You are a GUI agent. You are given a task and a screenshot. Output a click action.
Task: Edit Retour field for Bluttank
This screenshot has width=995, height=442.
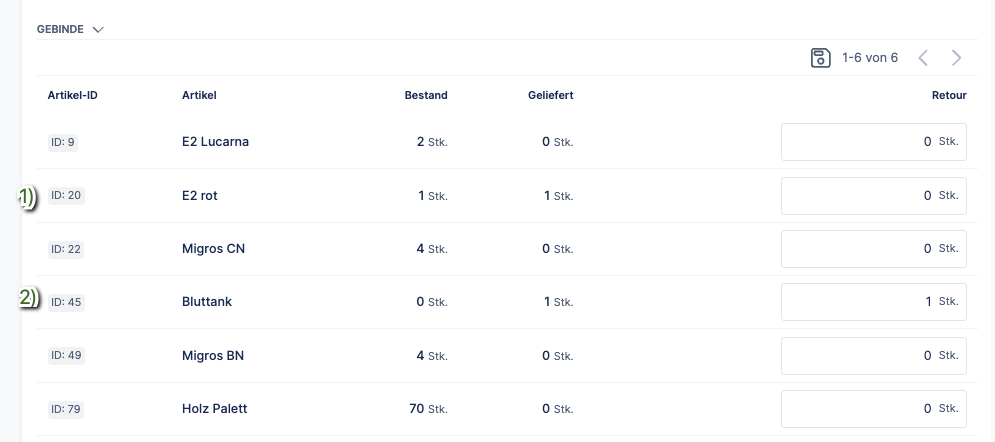click(x=872, y=302)
